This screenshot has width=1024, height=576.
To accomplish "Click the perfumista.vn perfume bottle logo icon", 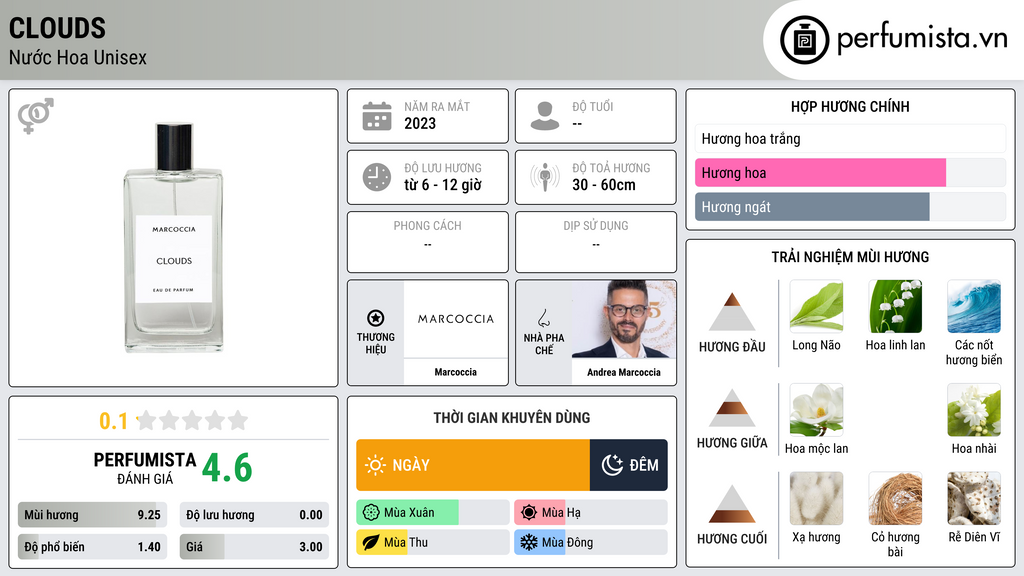I will [804, 40].
